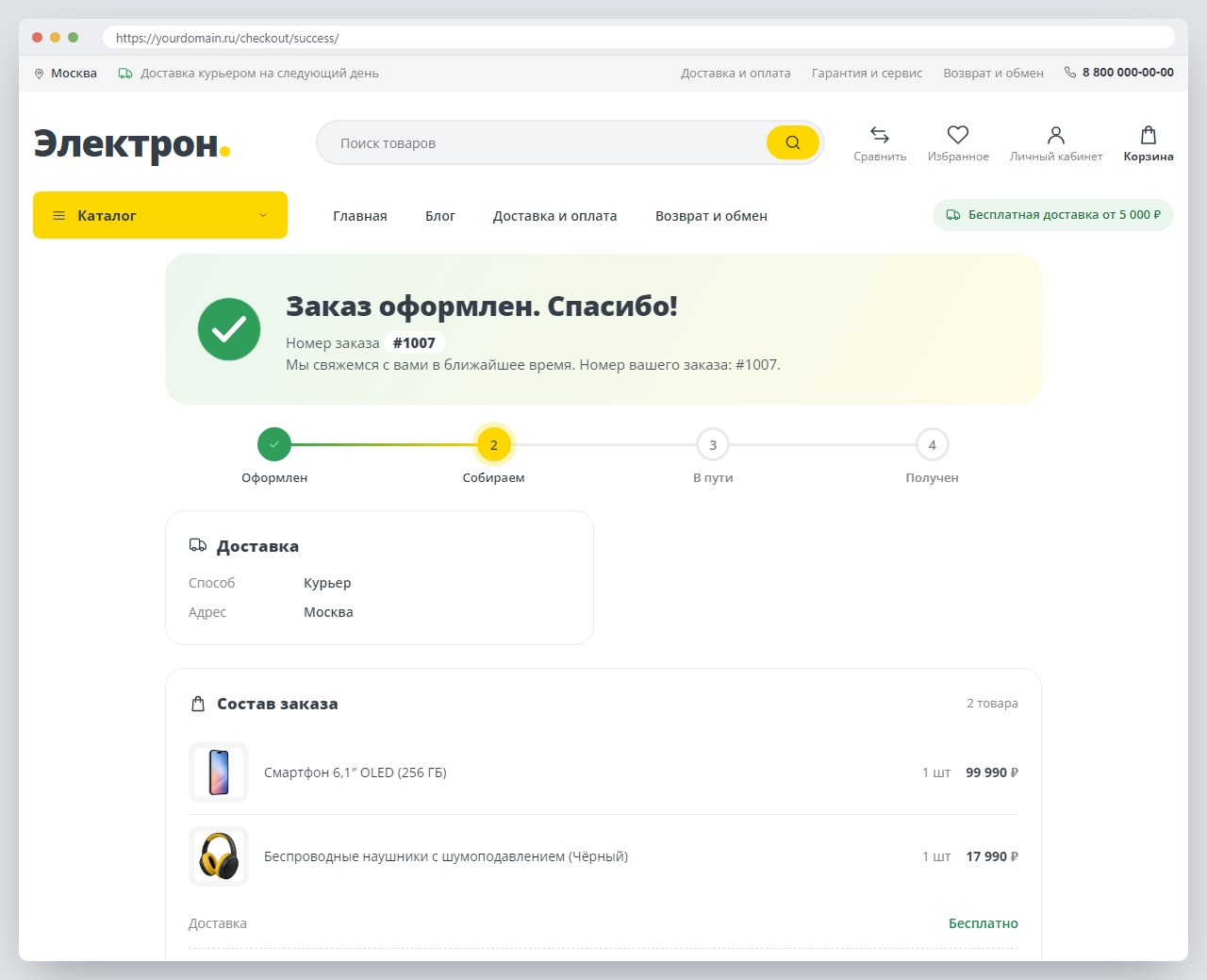Click the Оформлен completed step circle
Viewport: 1207px width, 980px height.
coord(274,444)
